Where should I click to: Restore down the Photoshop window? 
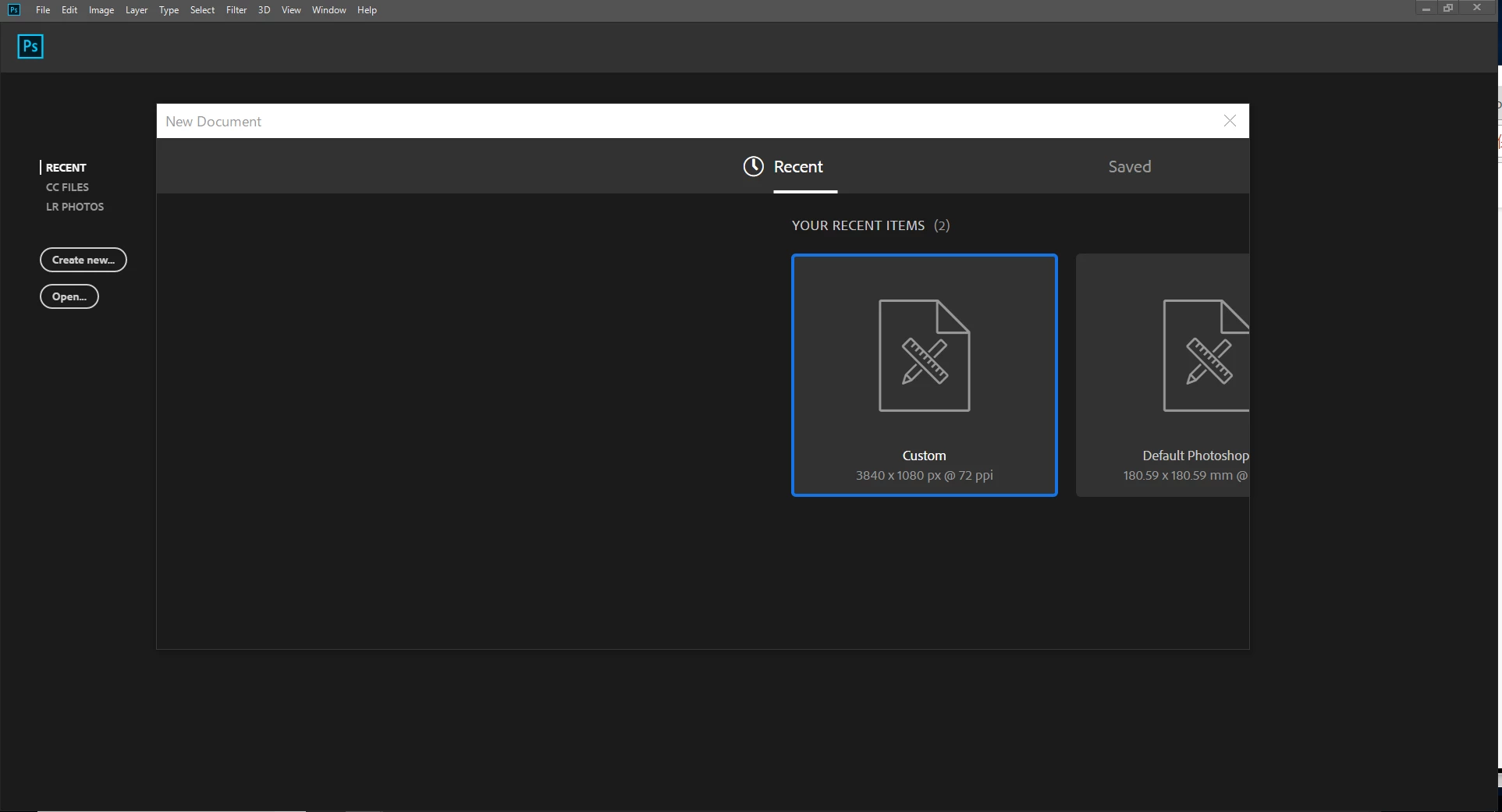point(1448,9)
